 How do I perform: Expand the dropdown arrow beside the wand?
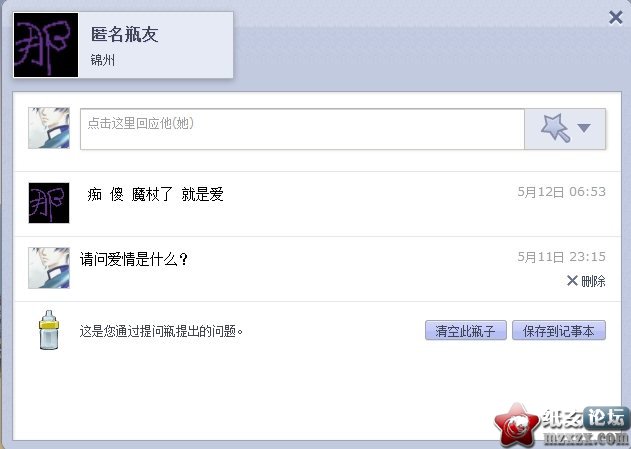click(584, 128)
